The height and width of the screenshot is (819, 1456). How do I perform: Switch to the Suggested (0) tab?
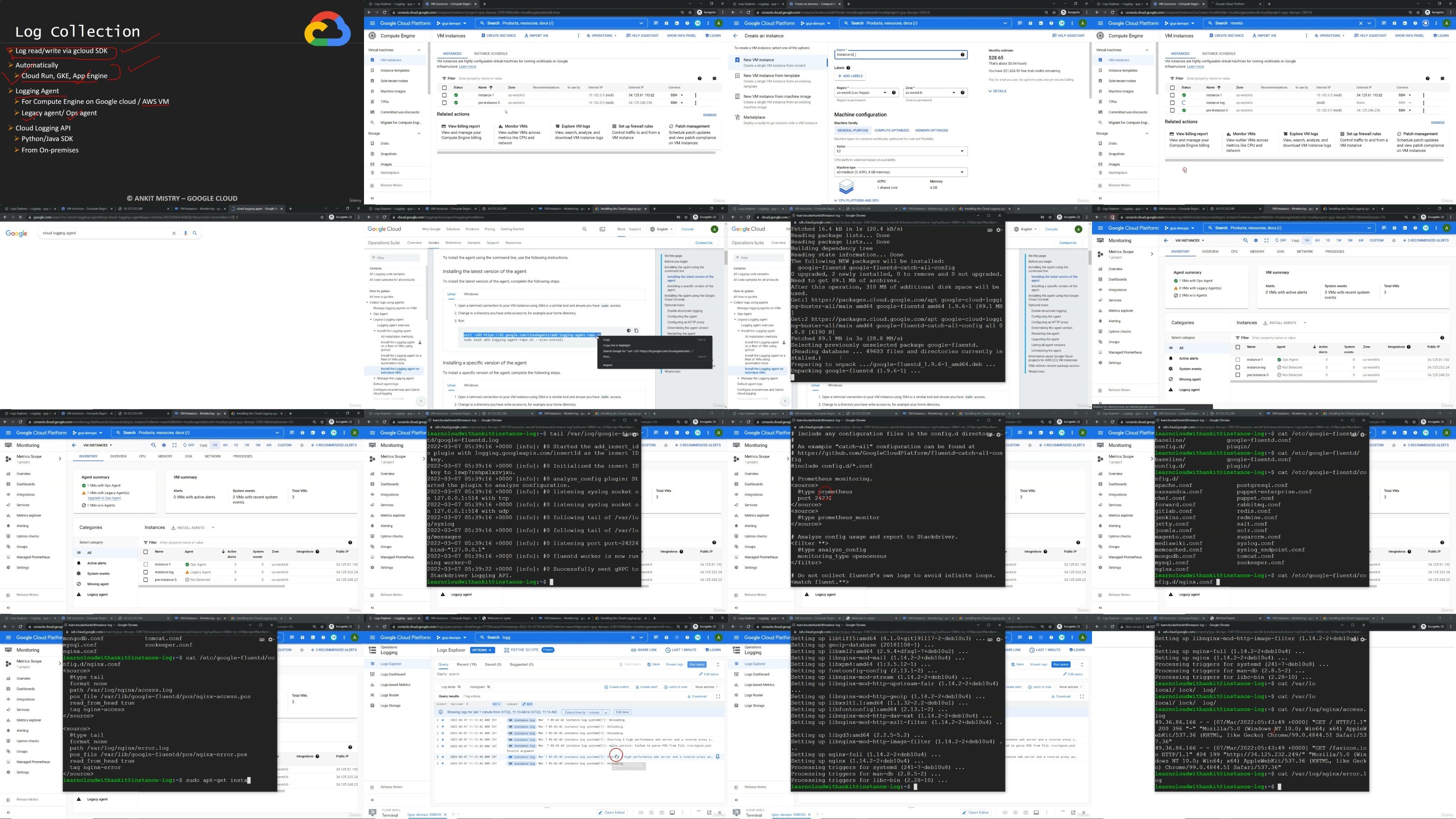[x=521, y=665]
